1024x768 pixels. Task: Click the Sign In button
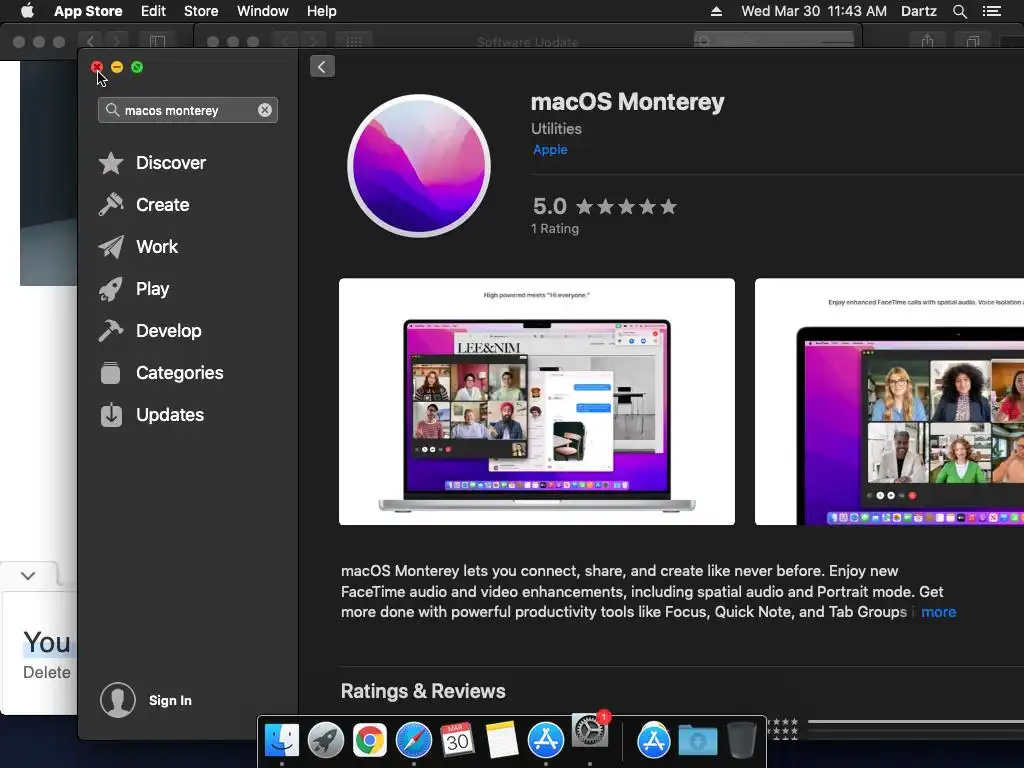point(170,700)
